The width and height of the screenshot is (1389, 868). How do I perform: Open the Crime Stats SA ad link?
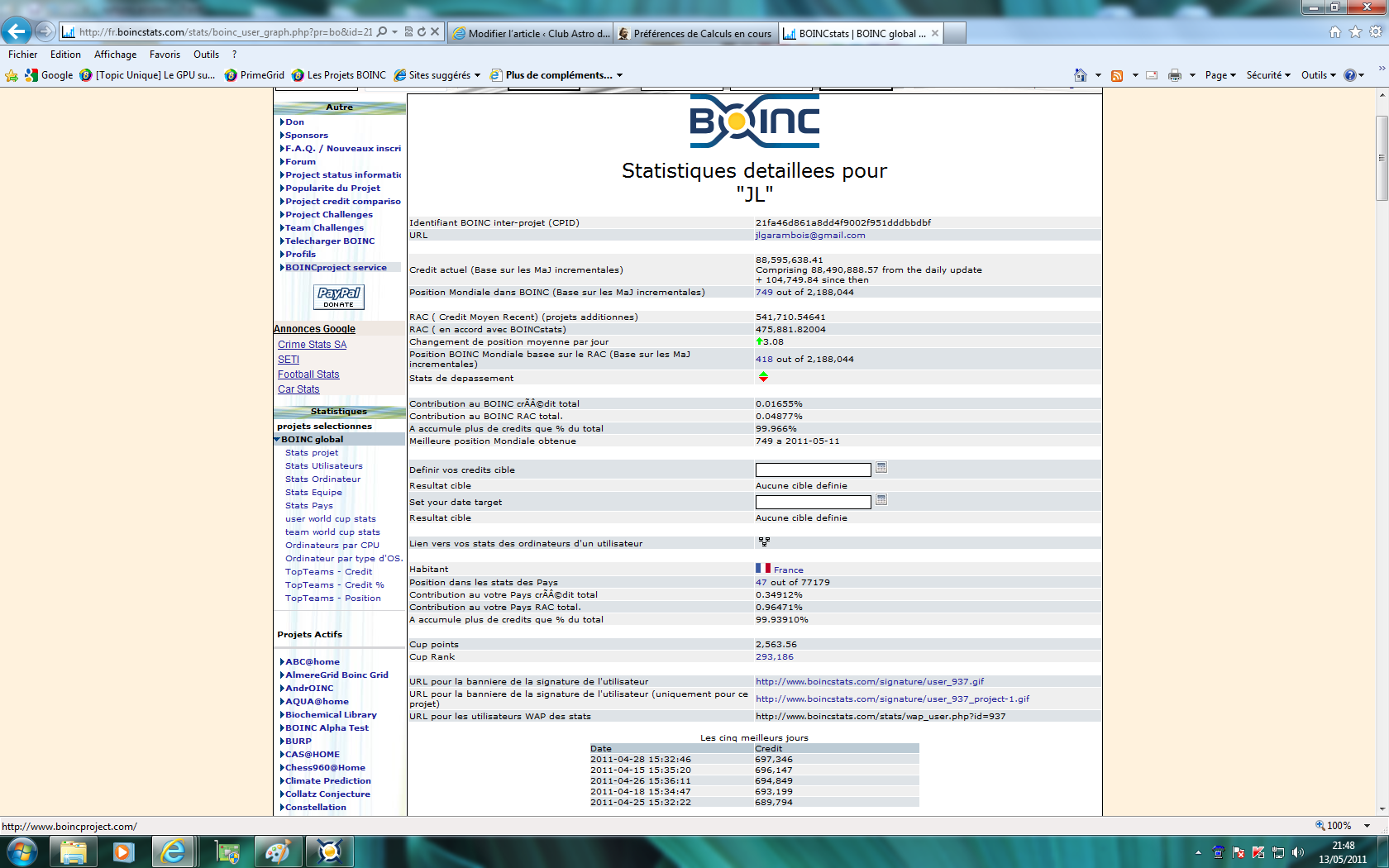(x=312, y=345)
